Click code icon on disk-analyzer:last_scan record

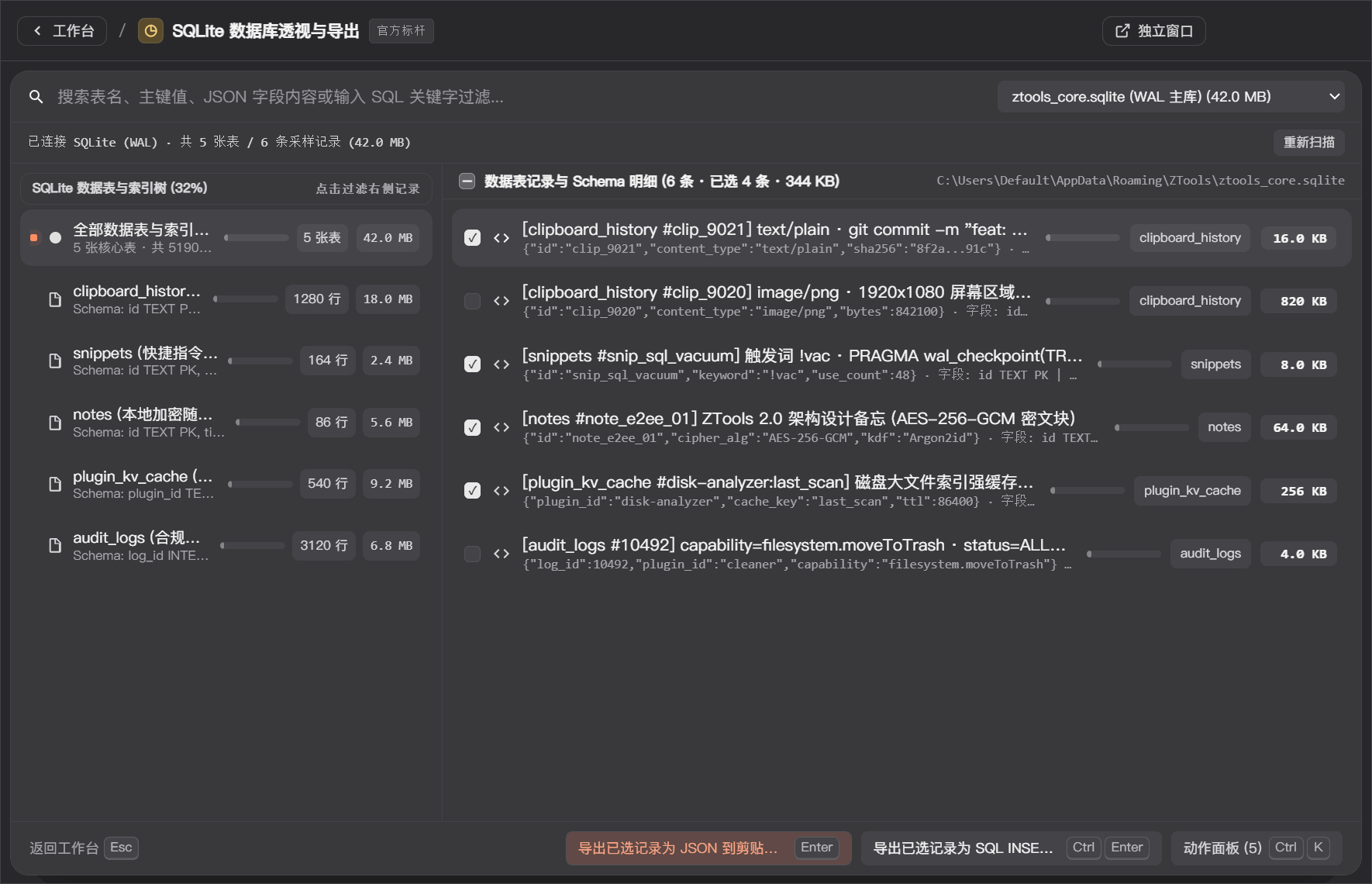pyautogui.click(x=502, y=491)
